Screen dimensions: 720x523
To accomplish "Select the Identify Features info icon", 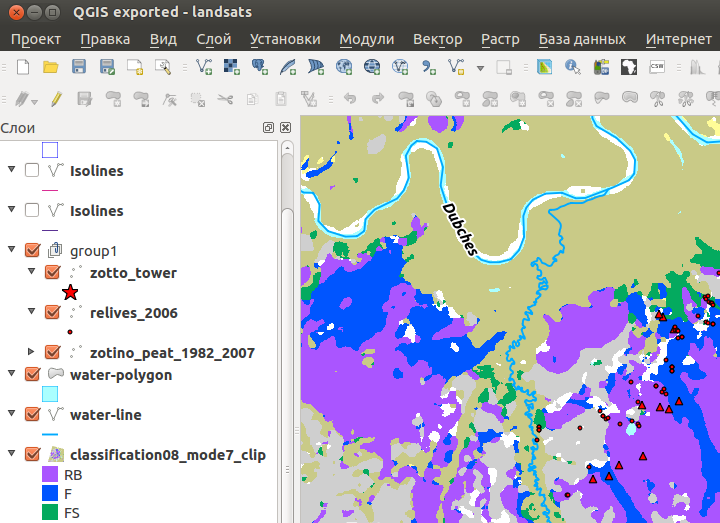I will [573, 67].
